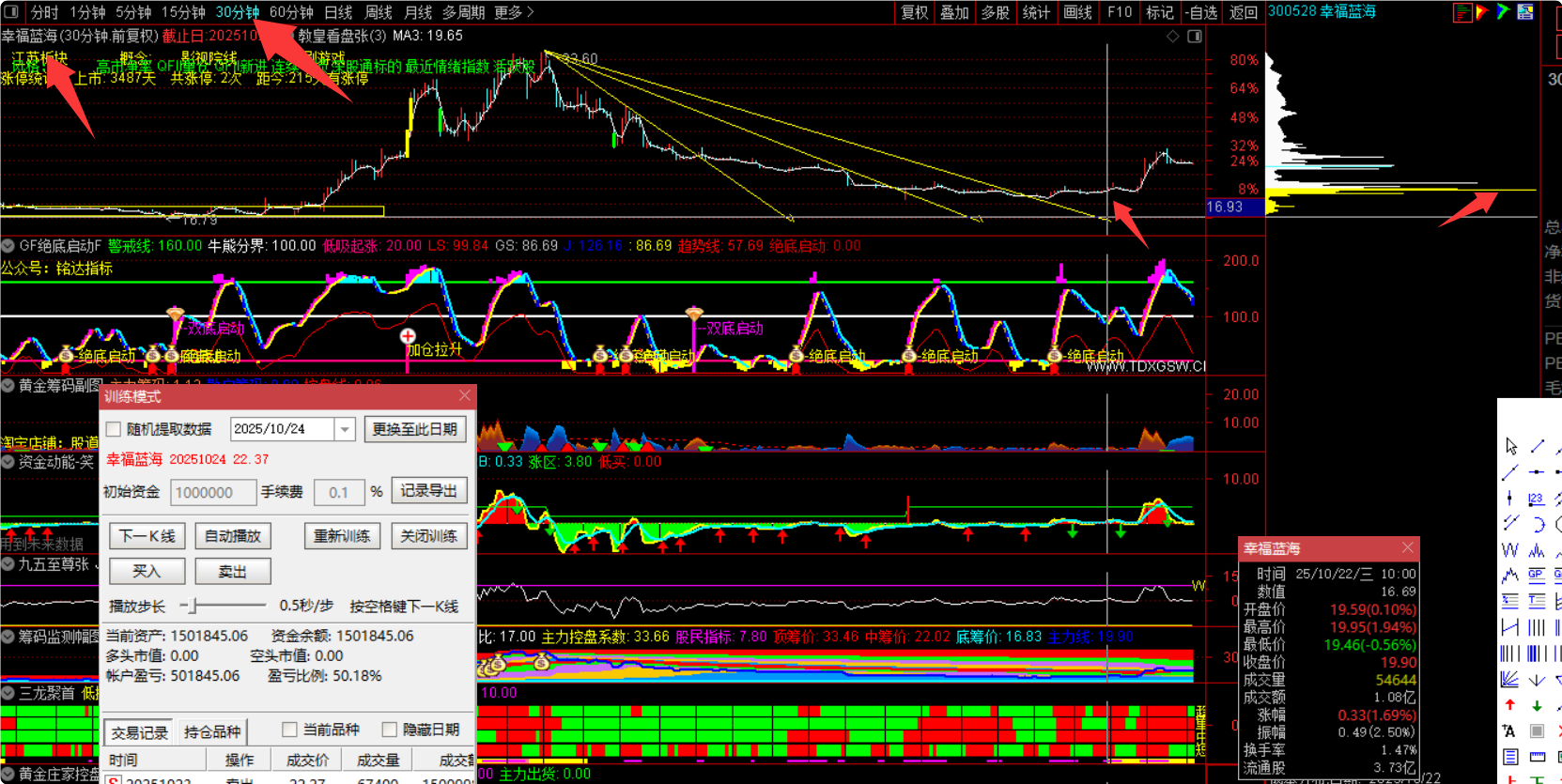Click the 重新训练 restart button
The width and height of the screenshot is (1562, 784).
[342, 536]
